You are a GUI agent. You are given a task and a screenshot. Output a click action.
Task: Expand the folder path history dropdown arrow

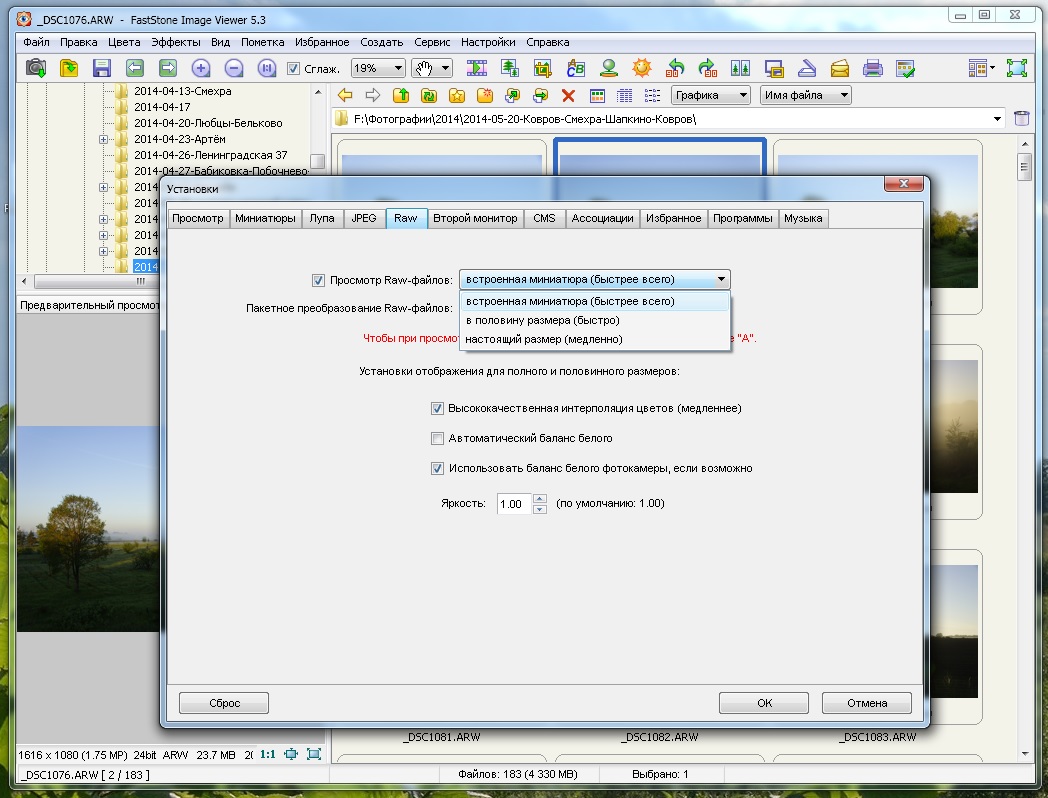(997, 119)
